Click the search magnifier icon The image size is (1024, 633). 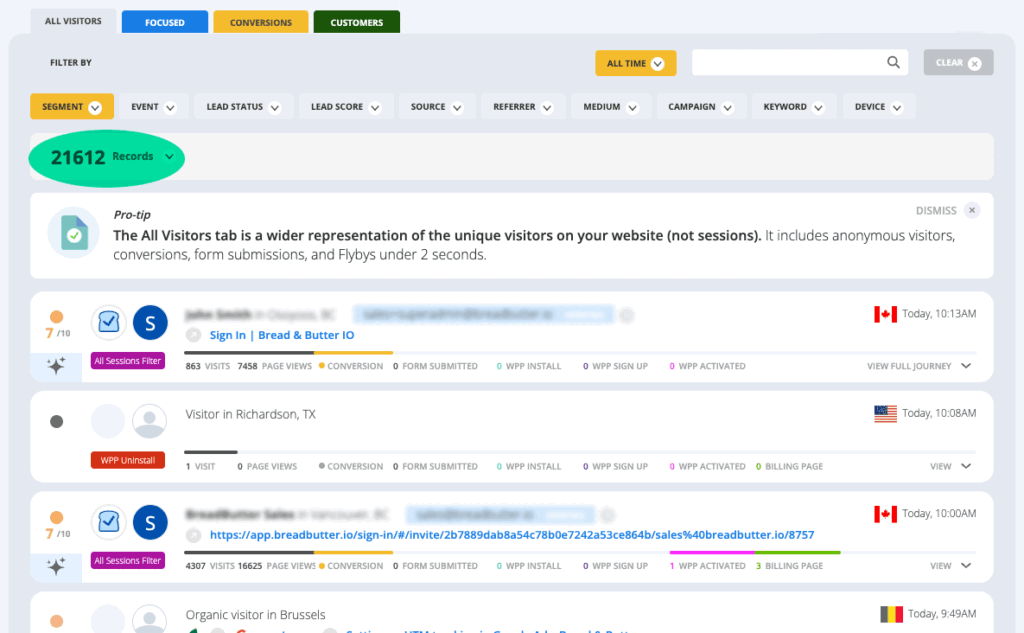(x=893, y=63)
